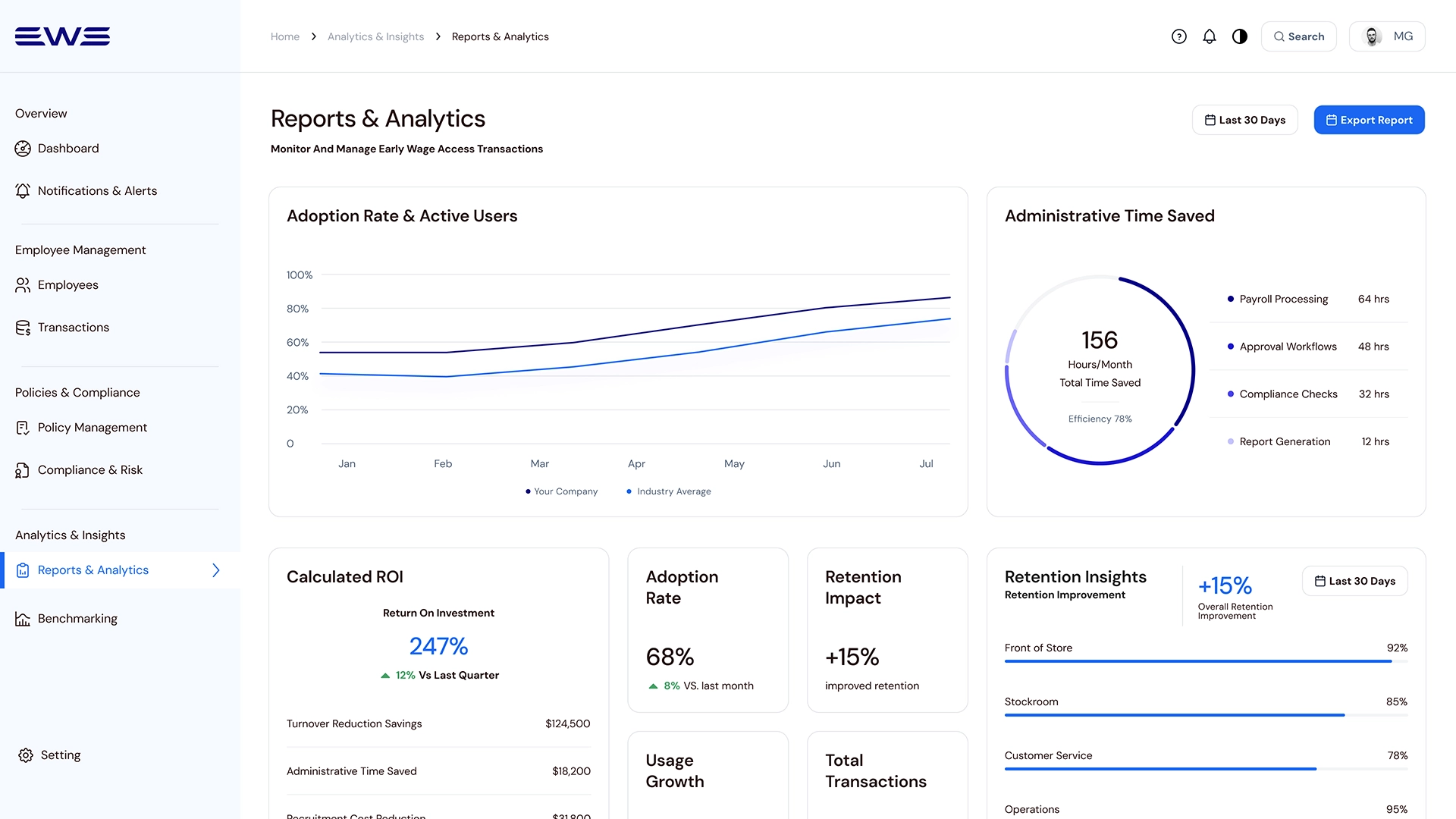Open Dashboard from the sidebar
Viewport: 1456px width, 819px height.
[x=68, y=149]
